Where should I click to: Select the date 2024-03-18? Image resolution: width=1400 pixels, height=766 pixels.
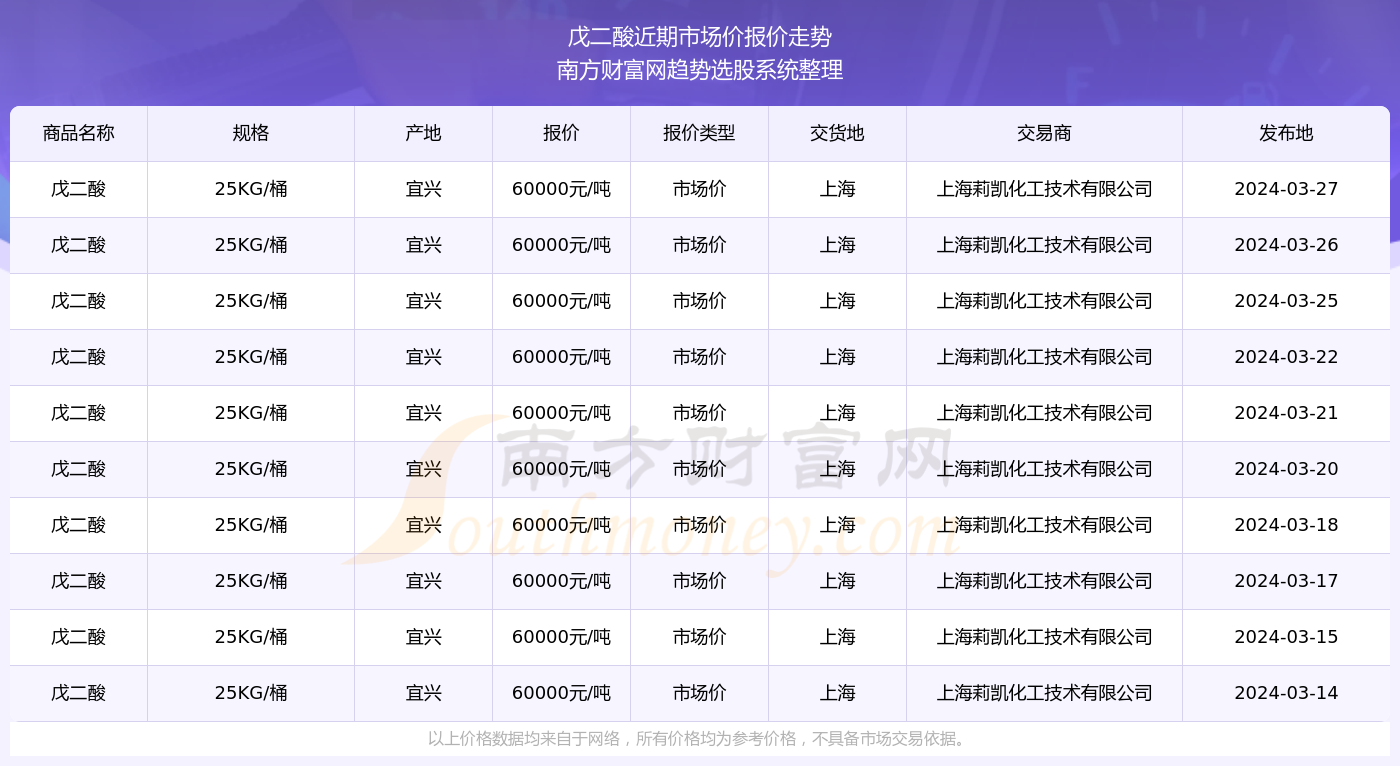click(1286, 525)
